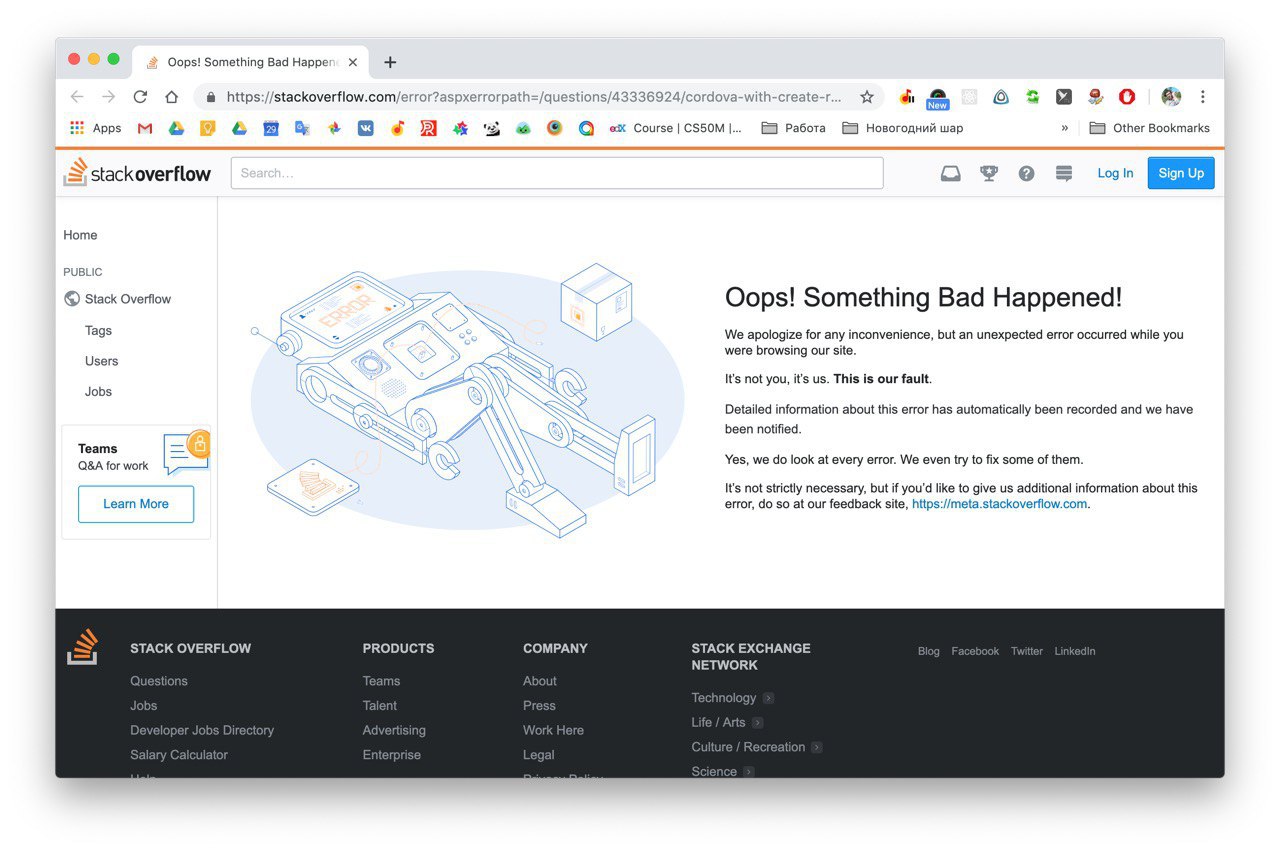Click the green sync arrows extension icon
The image size is (1280, 851).
click(x=1032, y=97)
